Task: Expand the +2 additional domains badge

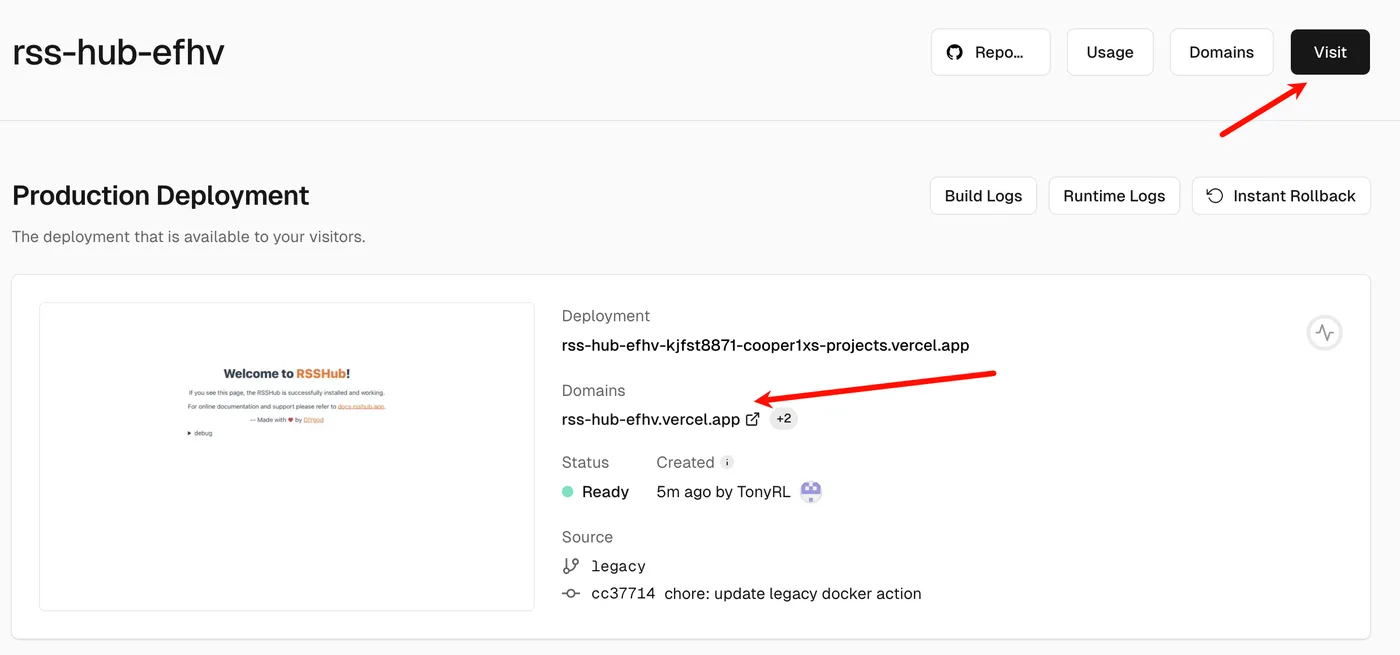Action: click(784, 419)
